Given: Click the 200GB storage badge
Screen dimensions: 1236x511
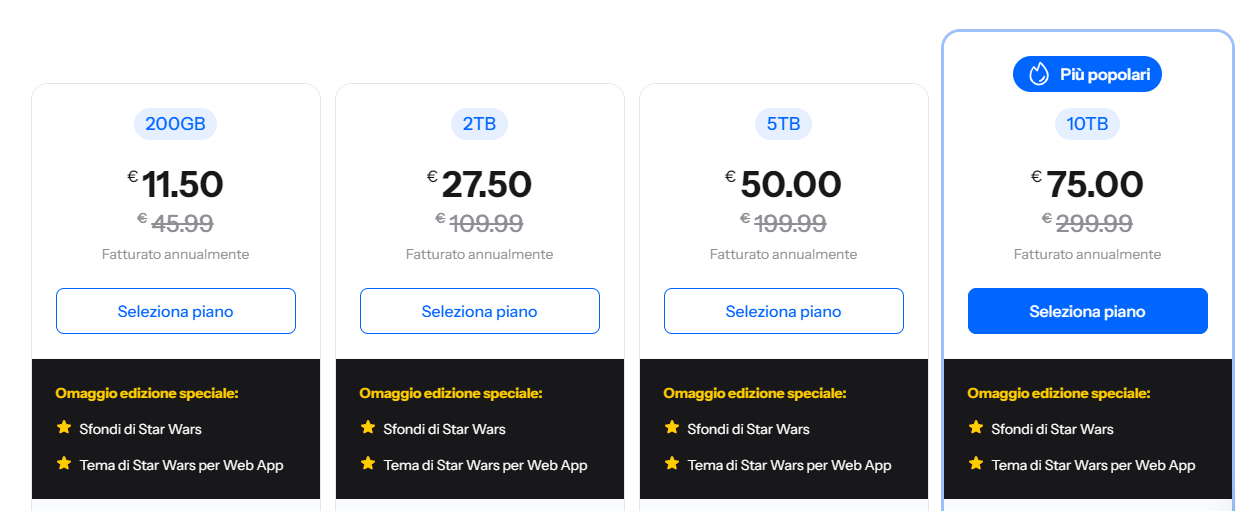Looking at the screenshot, I should (176, 124).
